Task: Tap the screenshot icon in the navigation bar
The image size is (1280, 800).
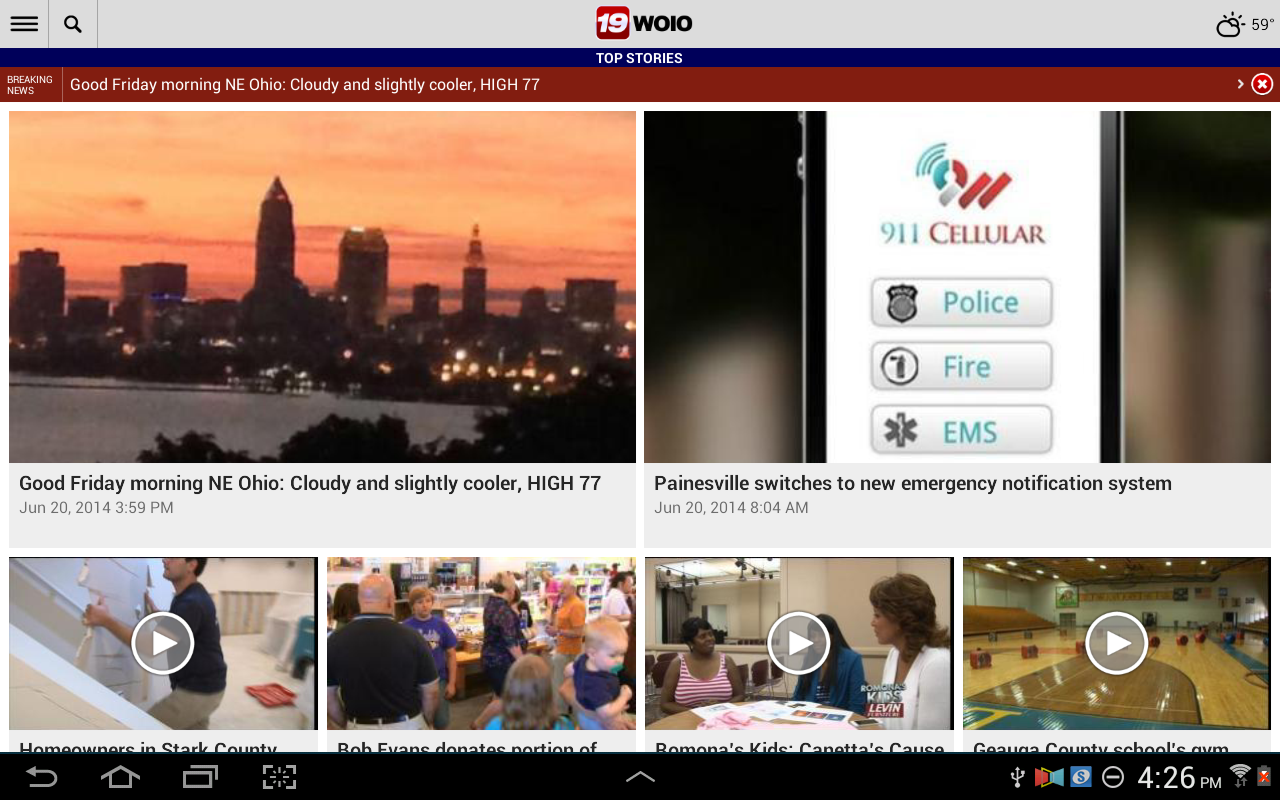Action: pos(277,776)
